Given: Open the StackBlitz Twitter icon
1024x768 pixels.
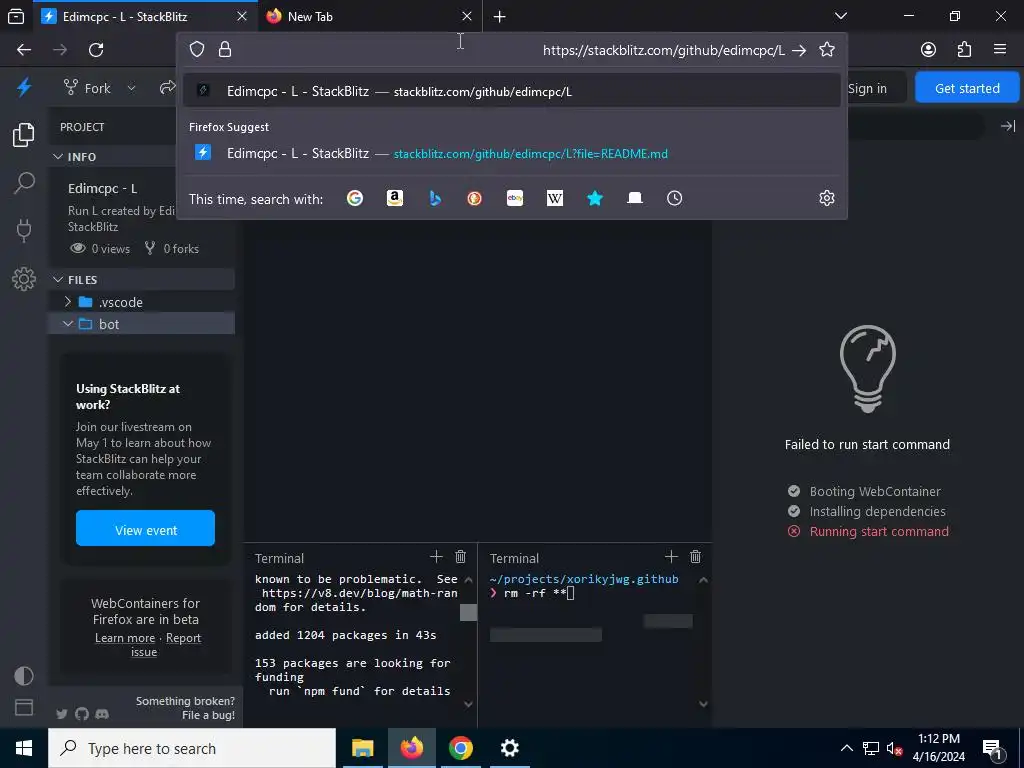Looking at the screenshot, I should pos(62,714).
